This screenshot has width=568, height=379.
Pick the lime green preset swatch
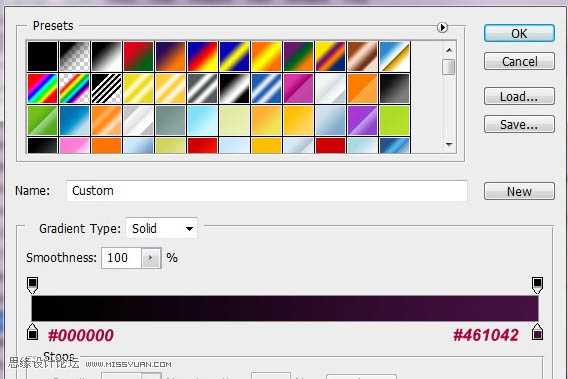tap(394, 120)
